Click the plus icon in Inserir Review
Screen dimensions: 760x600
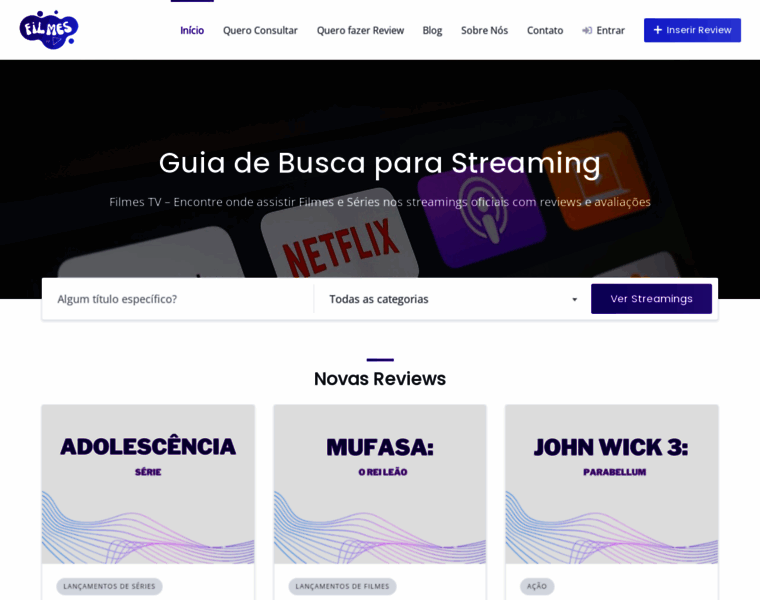tap(658, 30)
